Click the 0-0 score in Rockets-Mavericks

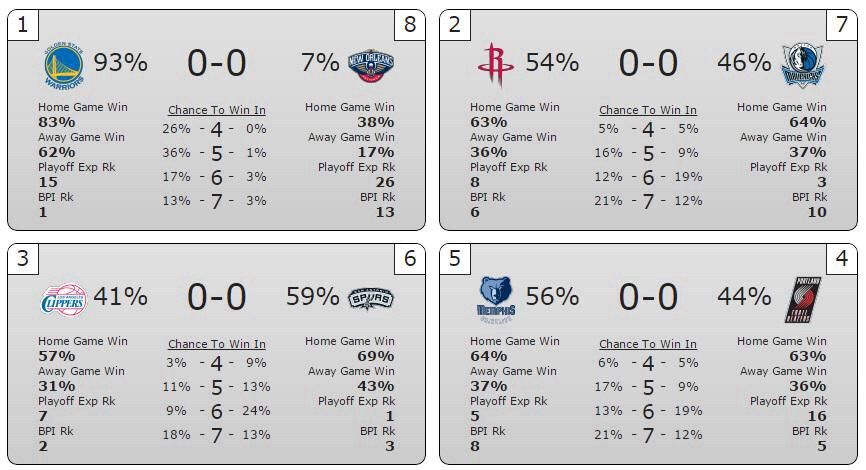648,63
